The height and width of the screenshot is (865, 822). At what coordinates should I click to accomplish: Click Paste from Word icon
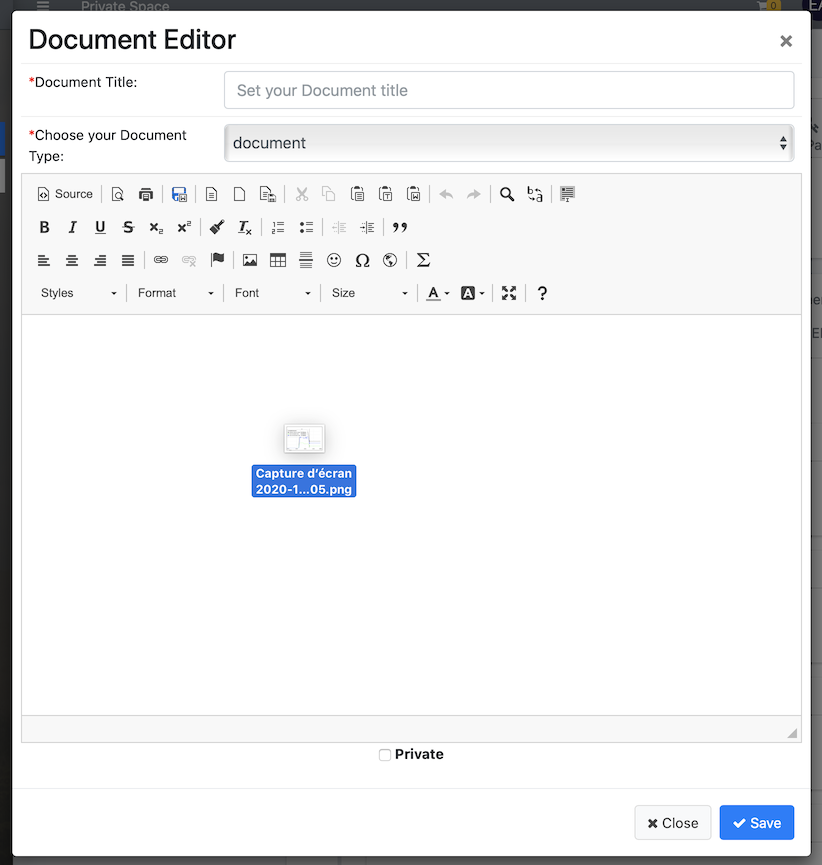tap(413, 194)
